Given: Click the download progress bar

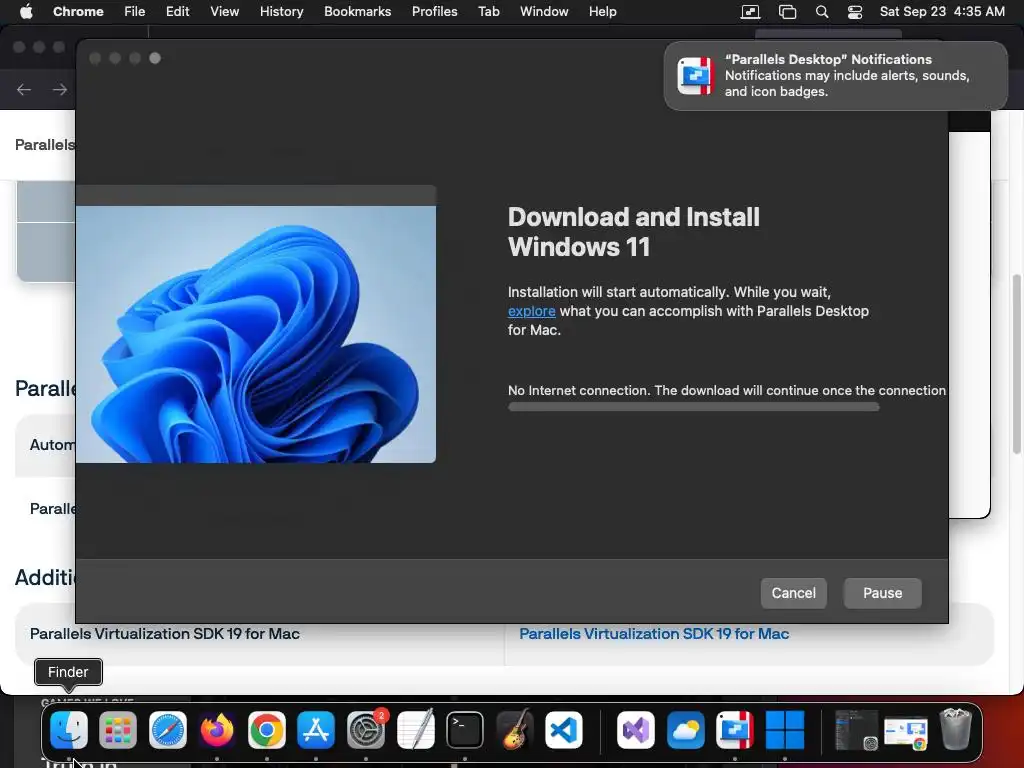Looking at the screenshot, I should [x=694, y=407].
